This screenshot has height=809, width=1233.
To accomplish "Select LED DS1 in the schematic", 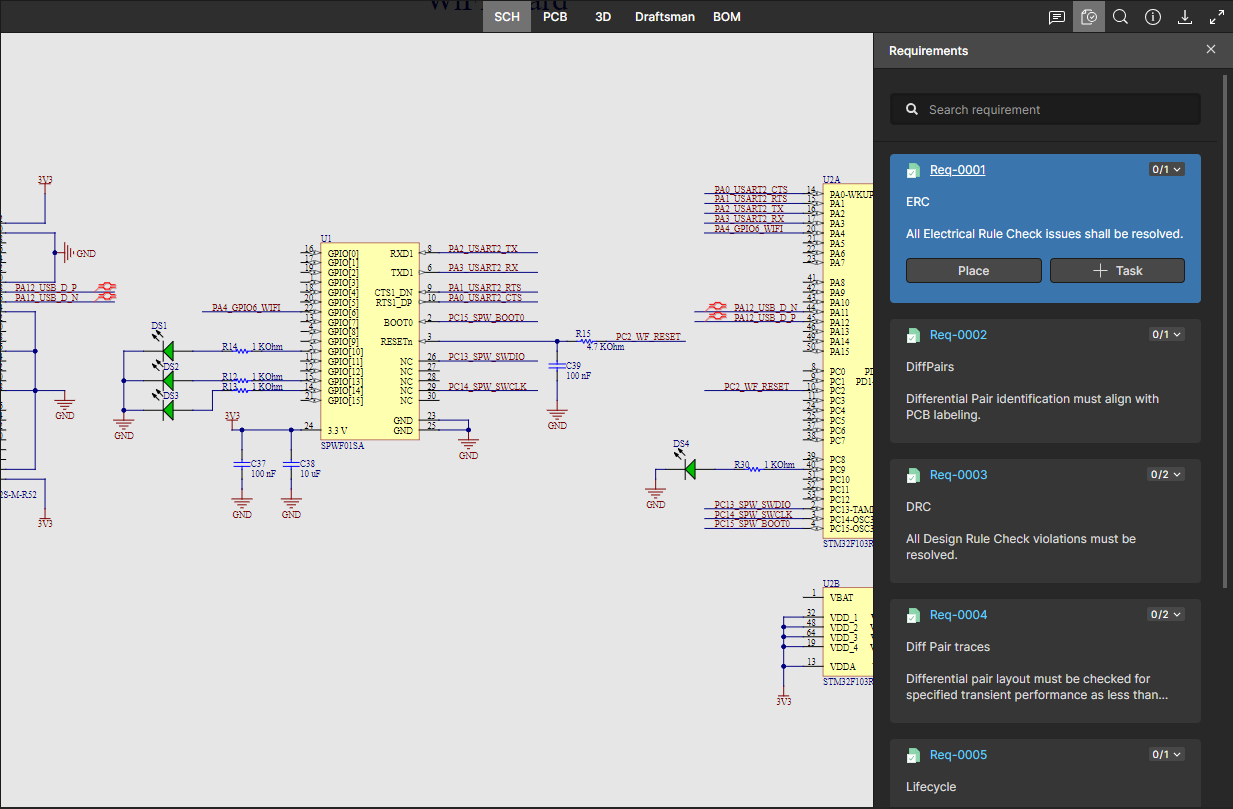I will point(167,350).
